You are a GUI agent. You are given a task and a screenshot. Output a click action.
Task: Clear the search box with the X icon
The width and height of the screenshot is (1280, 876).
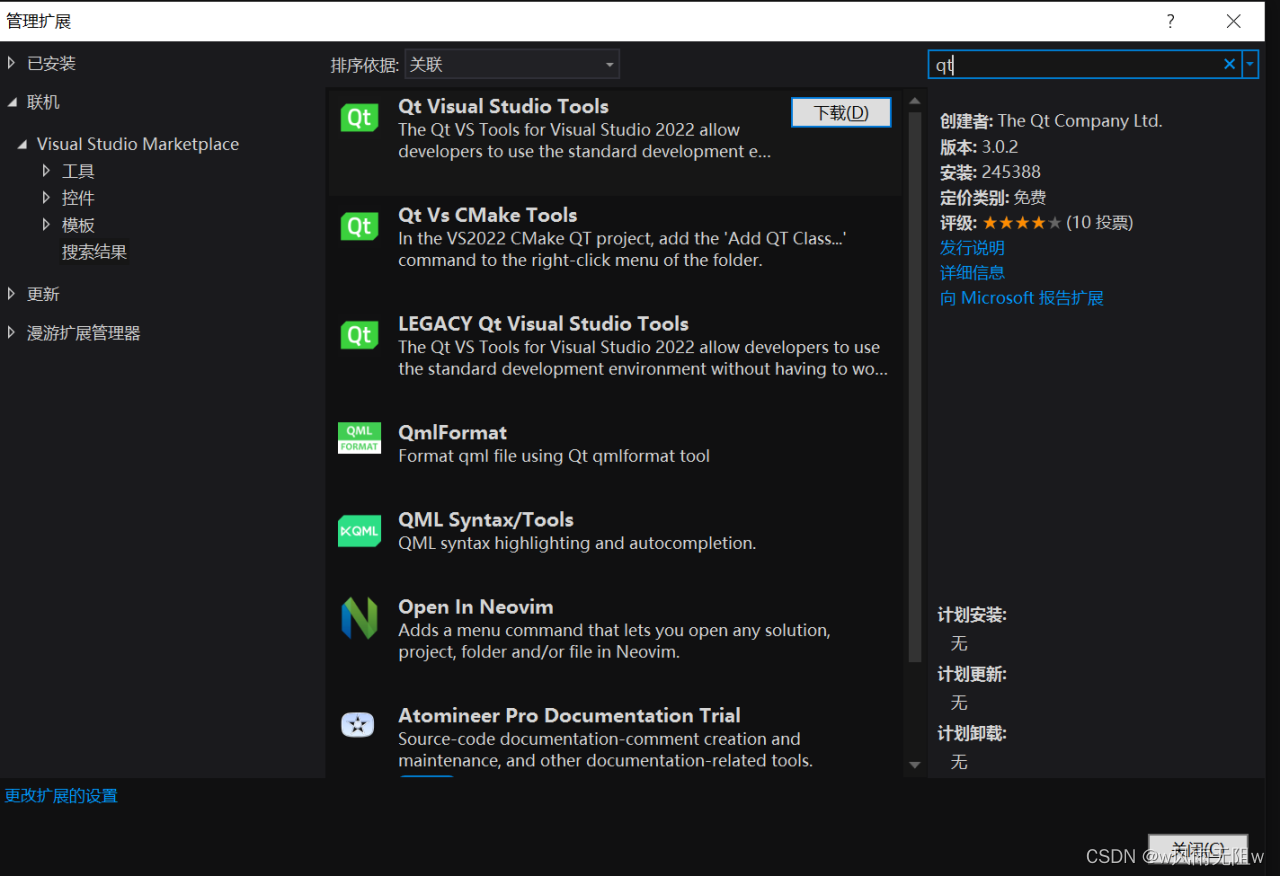[x=1229, y=65]
